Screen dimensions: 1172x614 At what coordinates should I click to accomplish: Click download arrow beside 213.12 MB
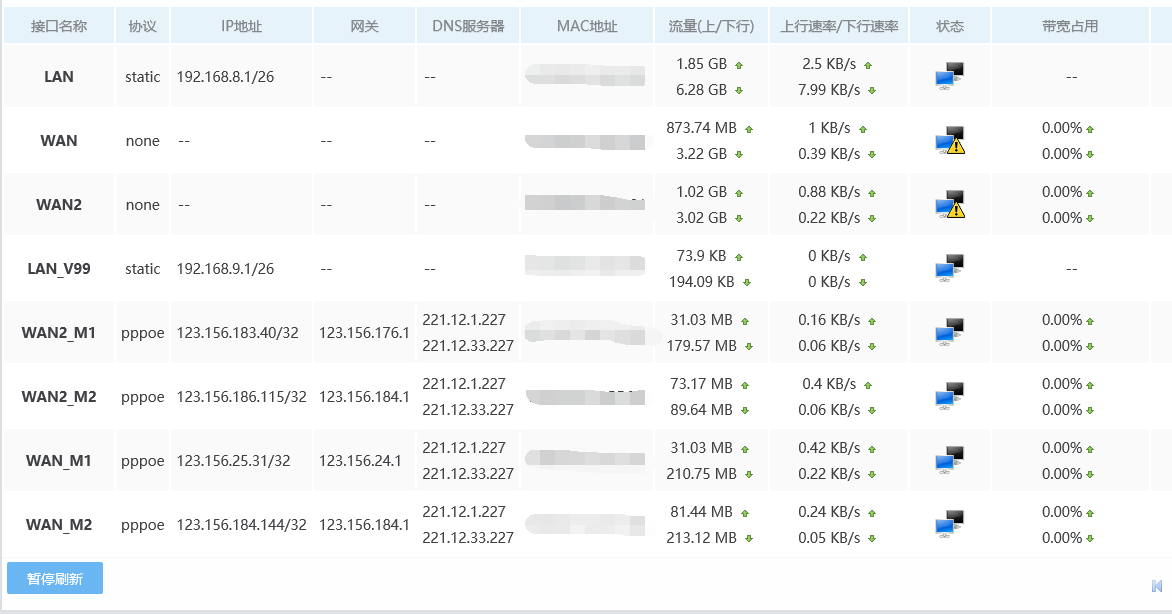tap(748, 538)
